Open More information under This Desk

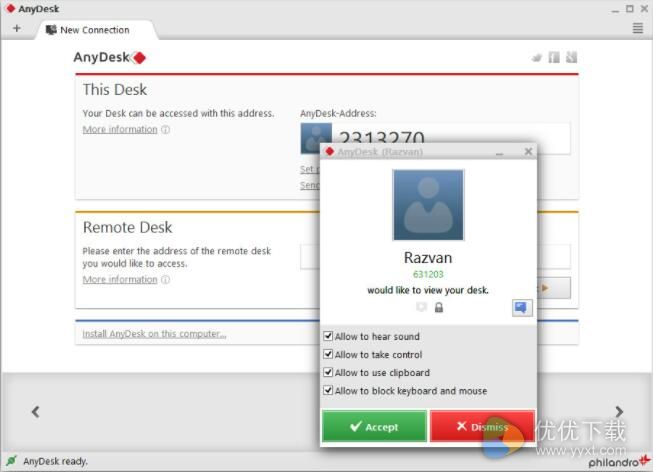[x=120, y=130]
